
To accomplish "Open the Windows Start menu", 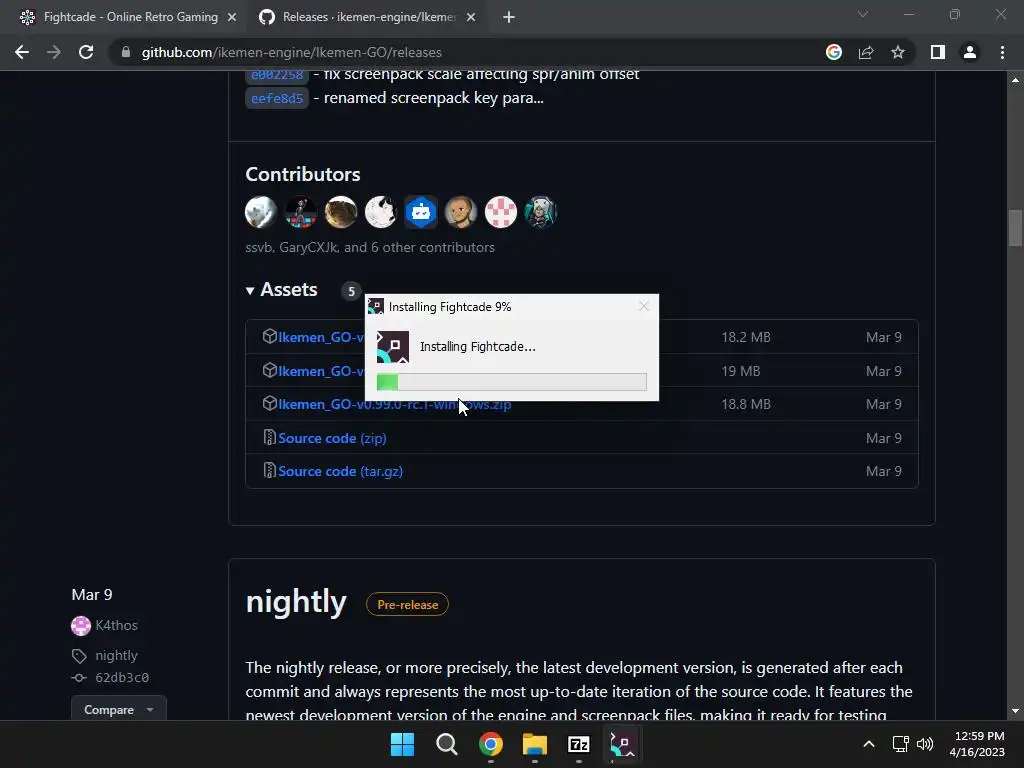I will point(402,744).
